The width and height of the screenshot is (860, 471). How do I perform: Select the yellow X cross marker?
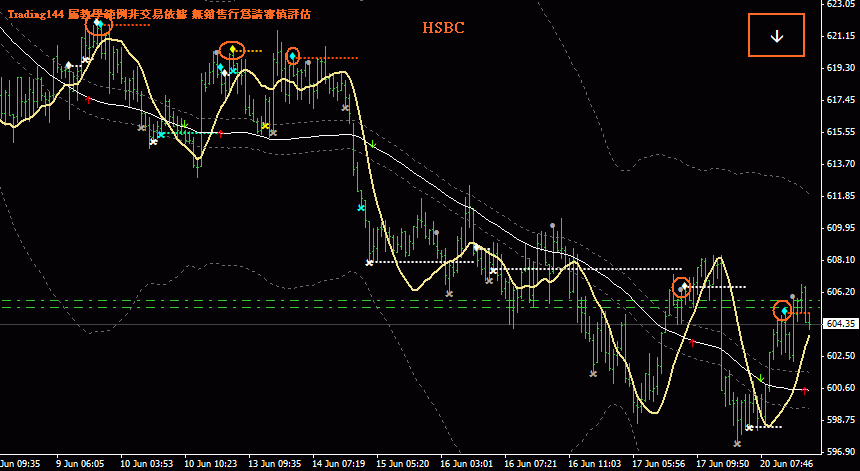(265, 126)
